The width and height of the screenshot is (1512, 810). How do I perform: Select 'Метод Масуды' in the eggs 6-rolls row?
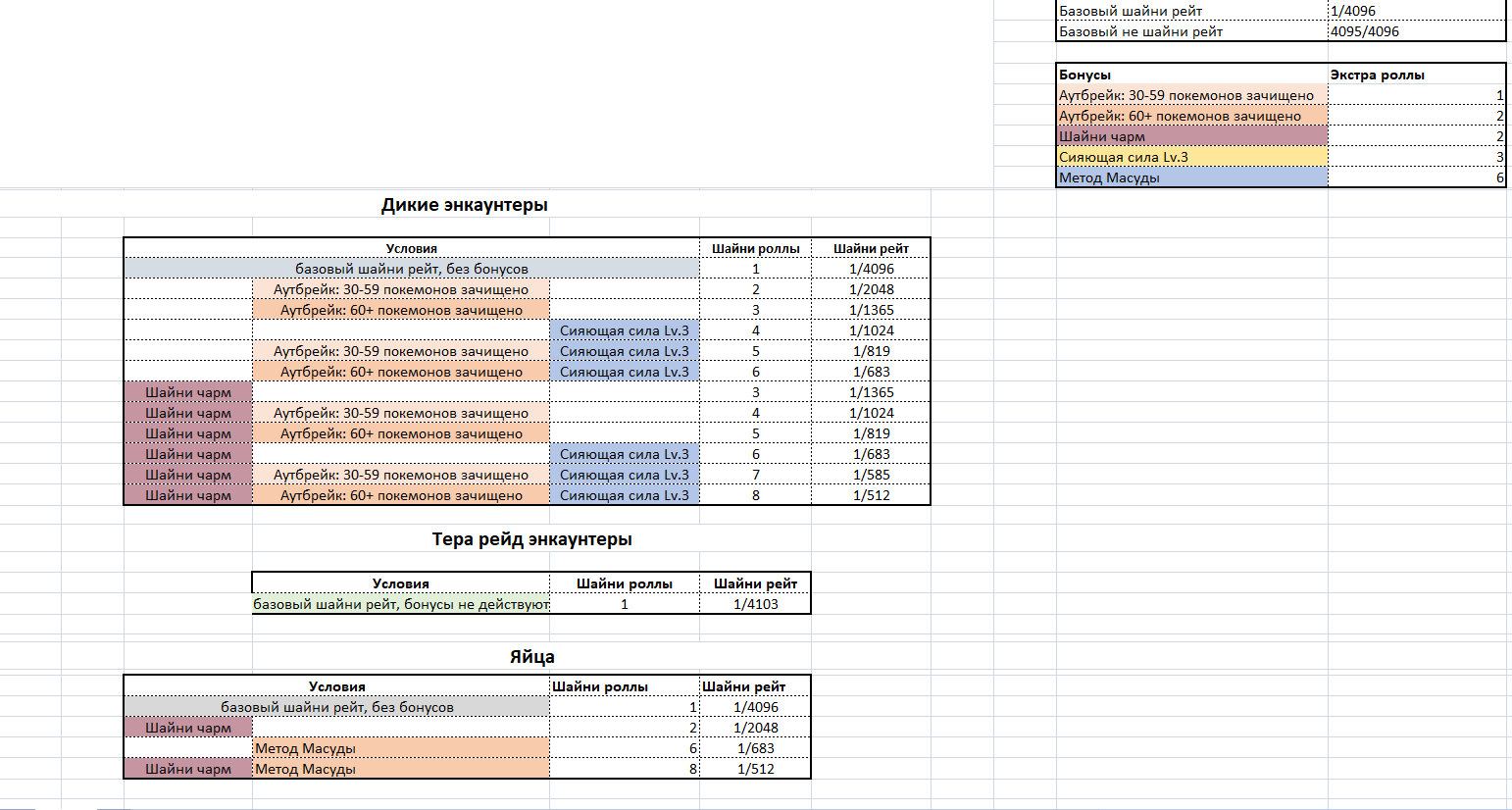[x=401, y=748]
